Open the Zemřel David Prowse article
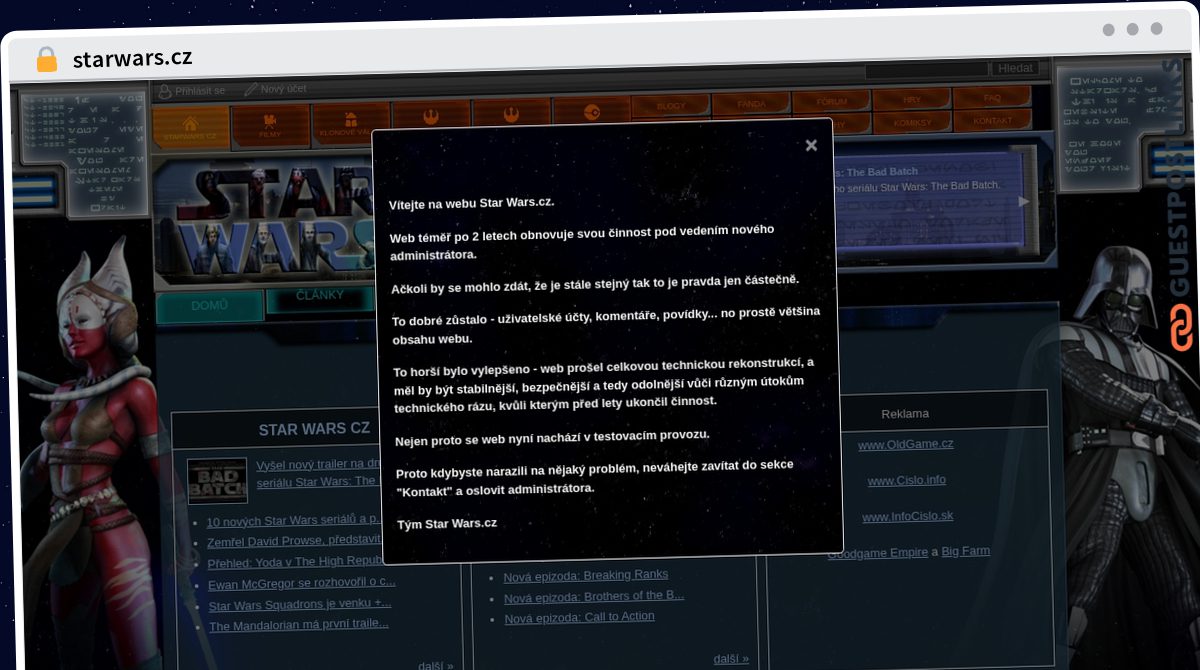The image size is (1200, 670). point(294,541)
